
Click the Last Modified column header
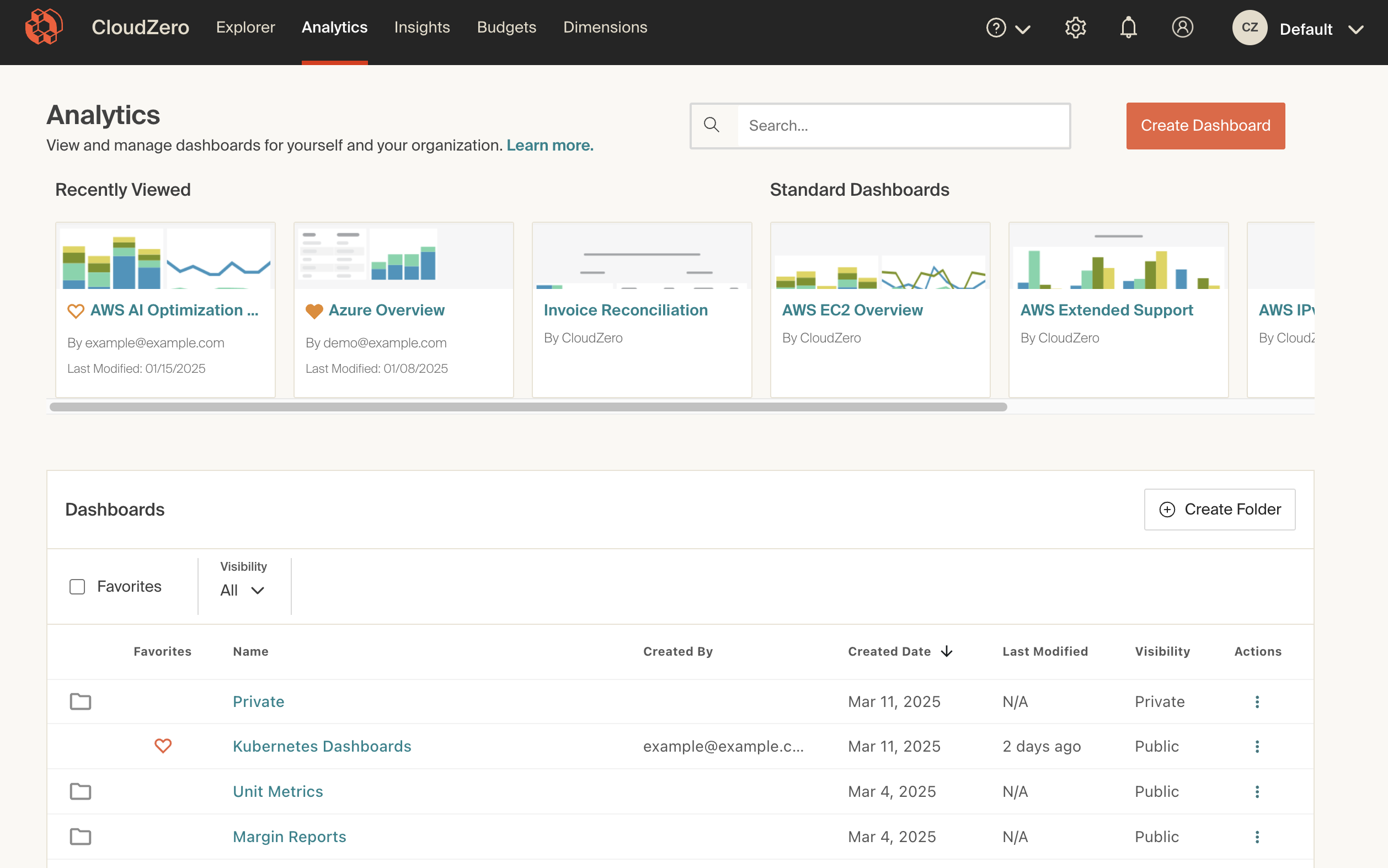(1045, 651)
